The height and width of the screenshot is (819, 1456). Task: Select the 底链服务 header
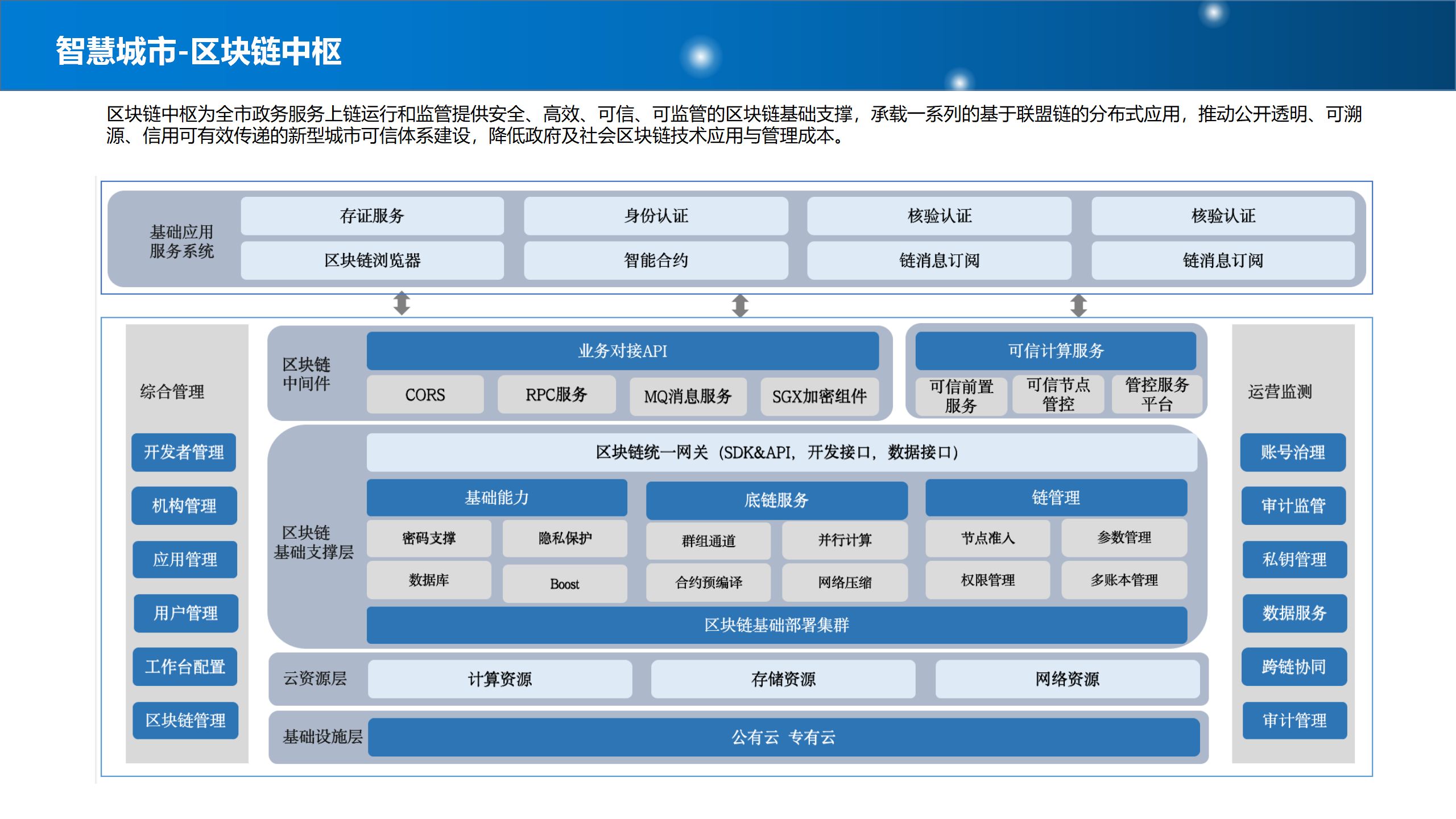point(776,500)
